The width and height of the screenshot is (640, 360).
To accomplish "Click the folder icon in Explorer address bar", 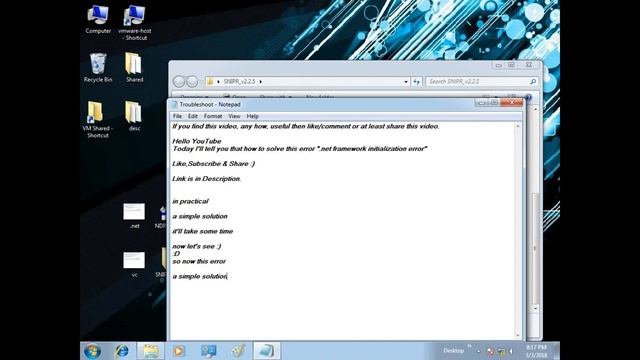I will click(x=210, y=82).
